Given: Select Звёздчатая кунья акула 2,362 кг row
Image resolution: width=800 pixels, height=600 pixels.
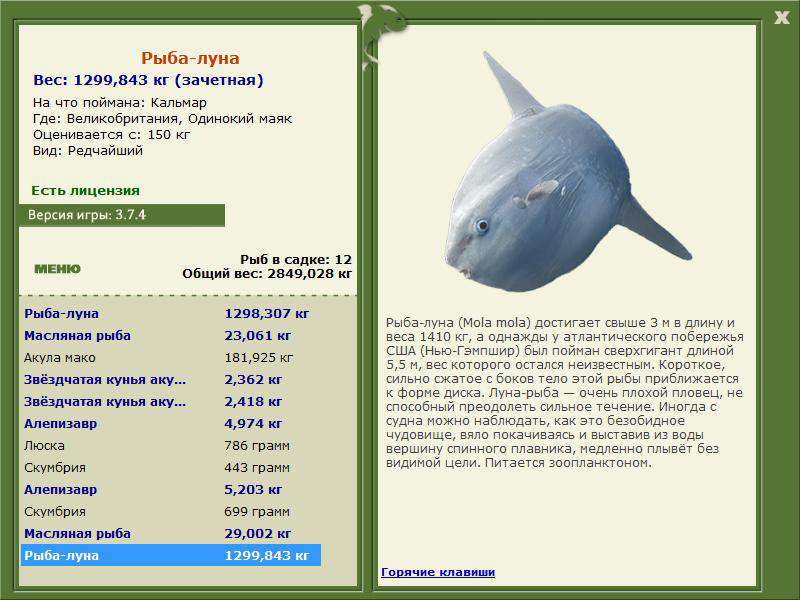Looking at the screenshot, I should (171, 379).
